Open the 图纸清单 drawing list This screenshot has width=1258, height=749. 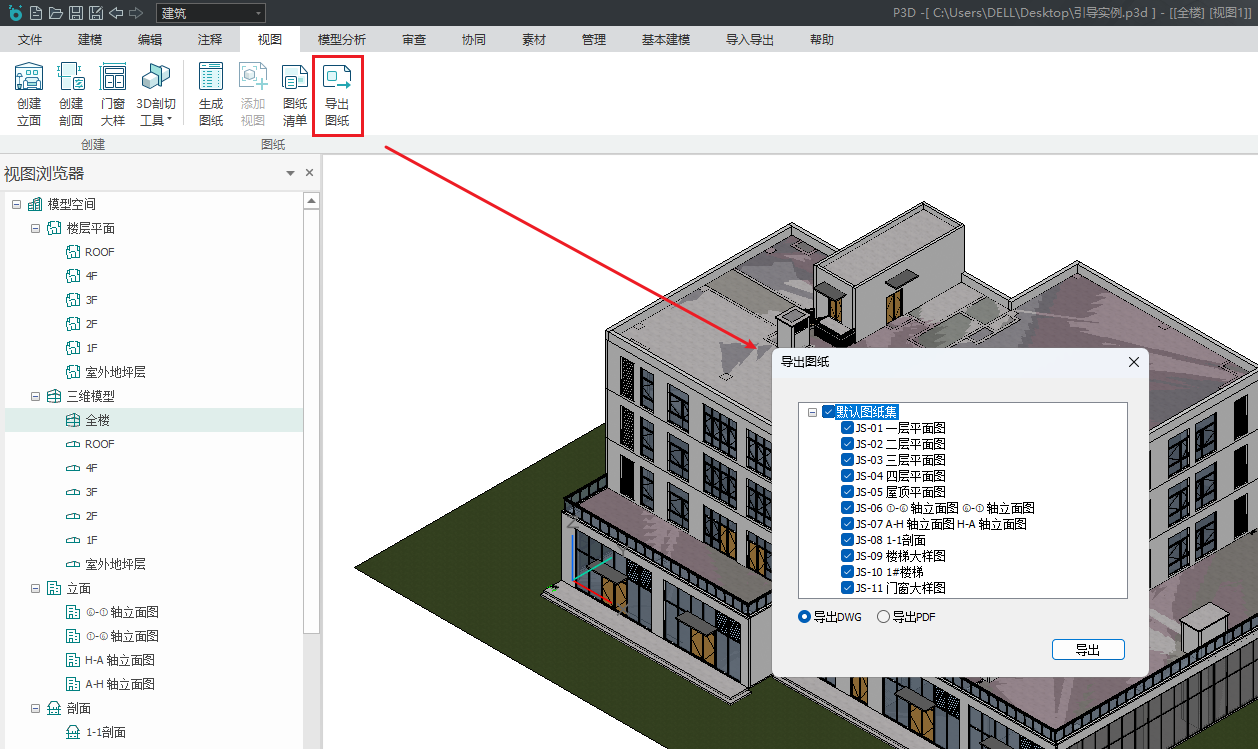(x=295, y=94)
